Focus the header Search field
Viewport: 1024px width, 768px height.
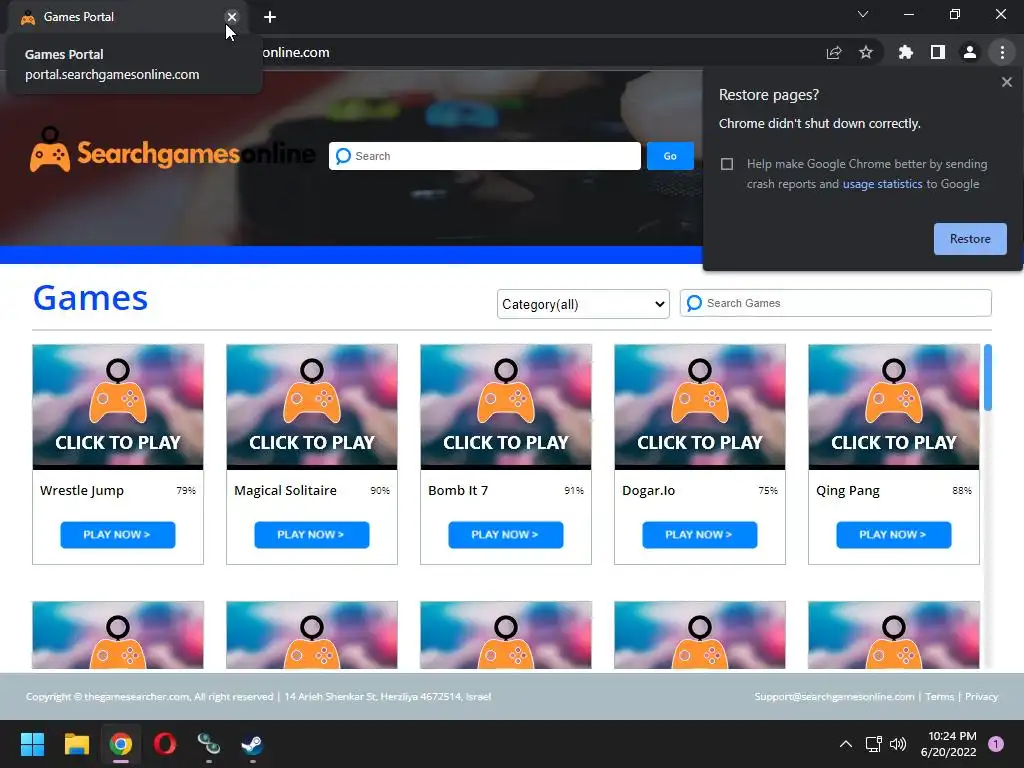485,156
